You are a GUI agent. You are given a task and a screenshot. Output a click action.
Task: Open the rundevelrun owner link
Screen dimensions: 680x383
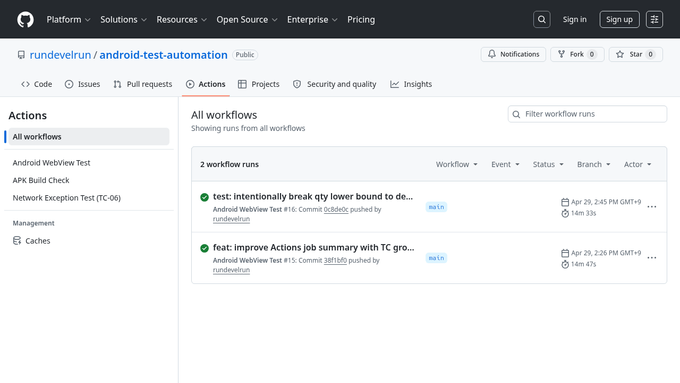pyautogui.click(x=60, y=55)
